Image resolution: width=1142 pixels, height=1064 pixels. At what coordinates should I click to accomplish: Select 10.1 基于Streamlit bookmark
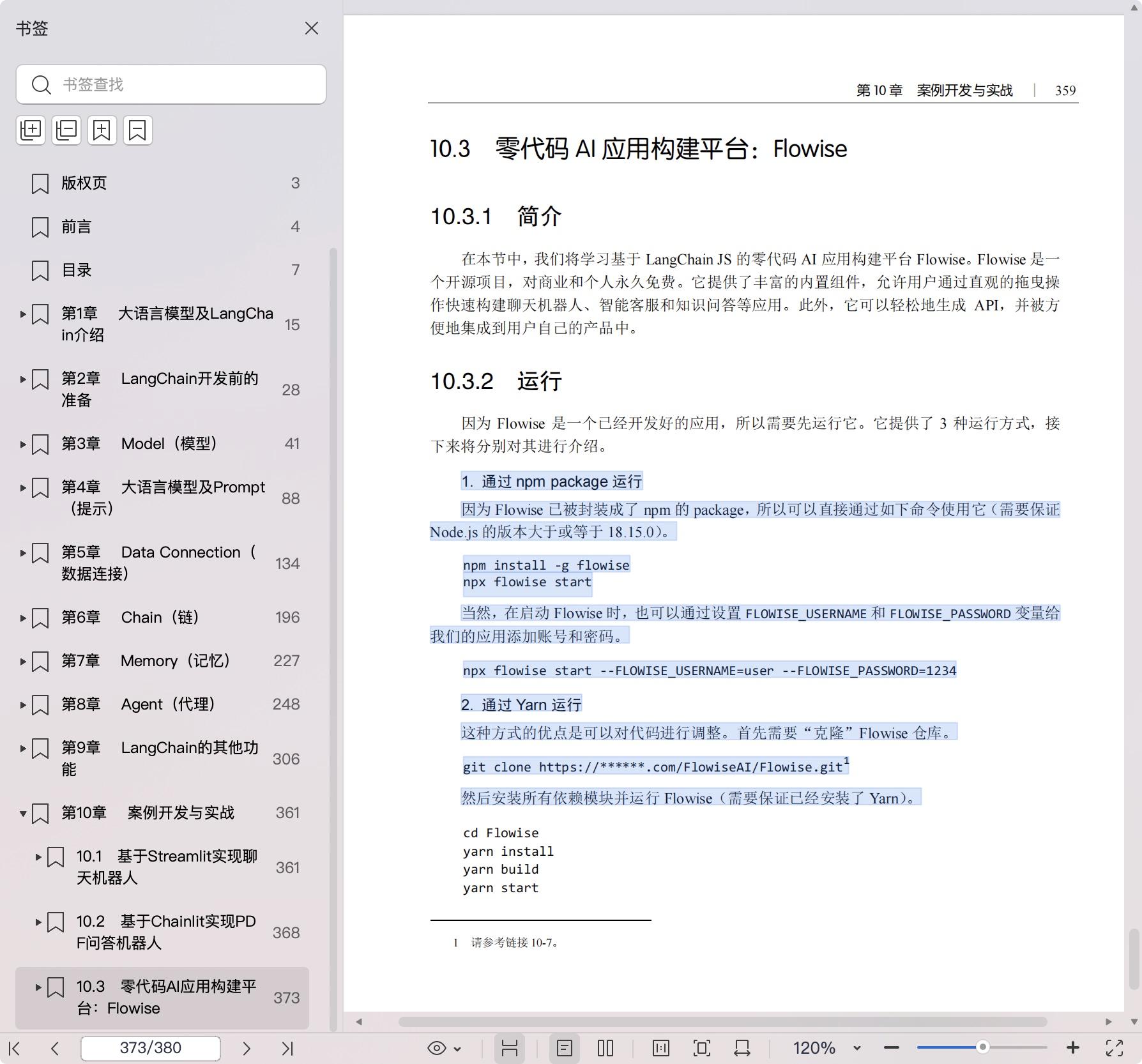(x=162, y=867)
